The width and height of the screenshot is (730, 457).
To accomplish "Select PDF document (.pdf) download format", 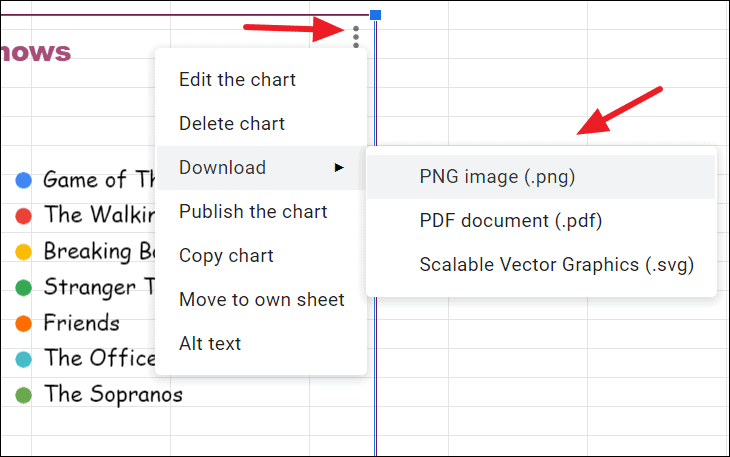I will point(510,221).
